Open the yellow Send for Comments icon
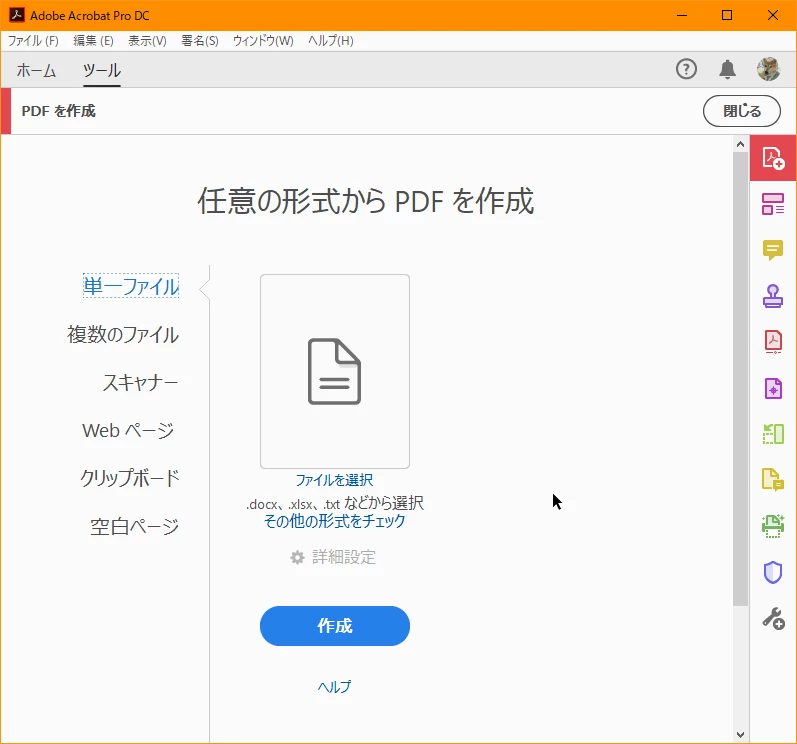Viewport: 797px width, 744px height. pyautogui.click(x=773, y=480)
